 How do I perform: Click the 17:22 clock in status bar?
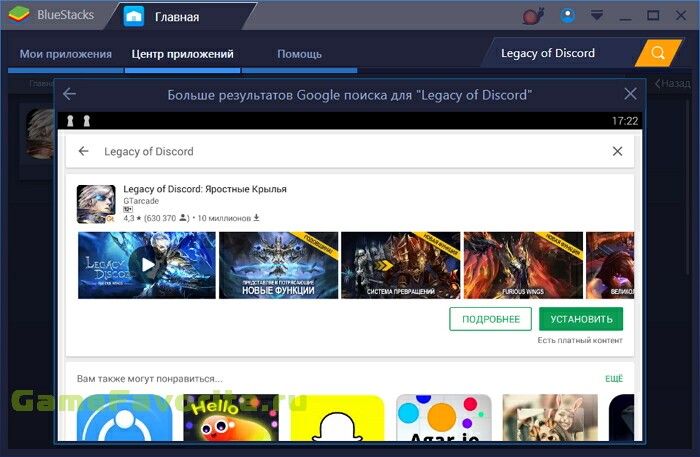[625, 121]
